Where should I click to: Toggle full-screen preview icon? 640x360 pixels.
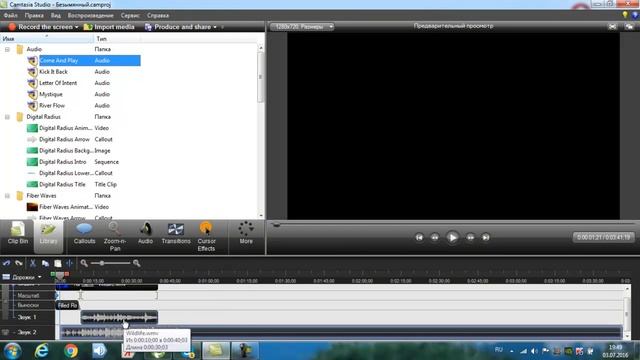pos(612,27)
